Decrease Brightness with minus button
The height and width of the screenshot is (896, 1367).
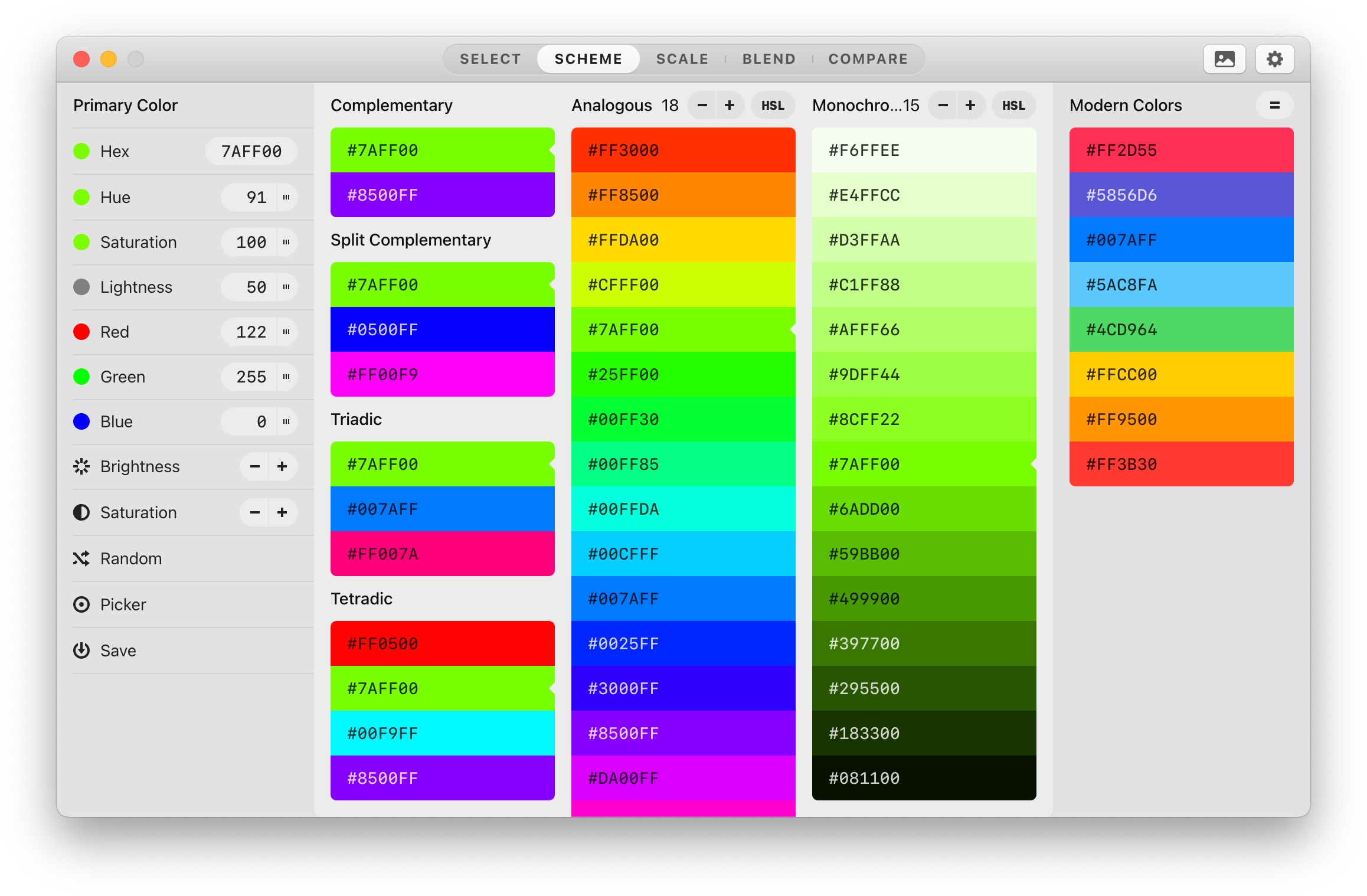[x=254, y=466]
